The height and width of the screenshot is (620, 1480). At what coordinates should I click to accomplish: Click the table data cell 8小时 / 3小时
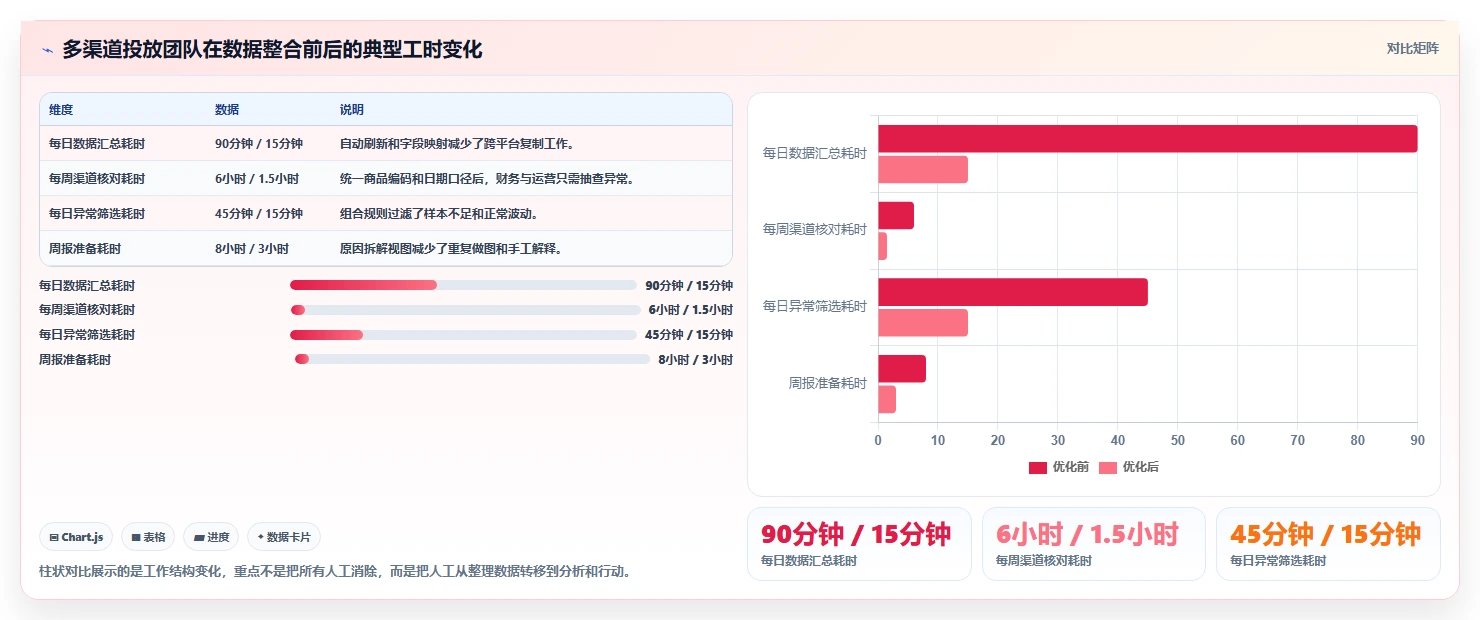(x=252, y=249)
